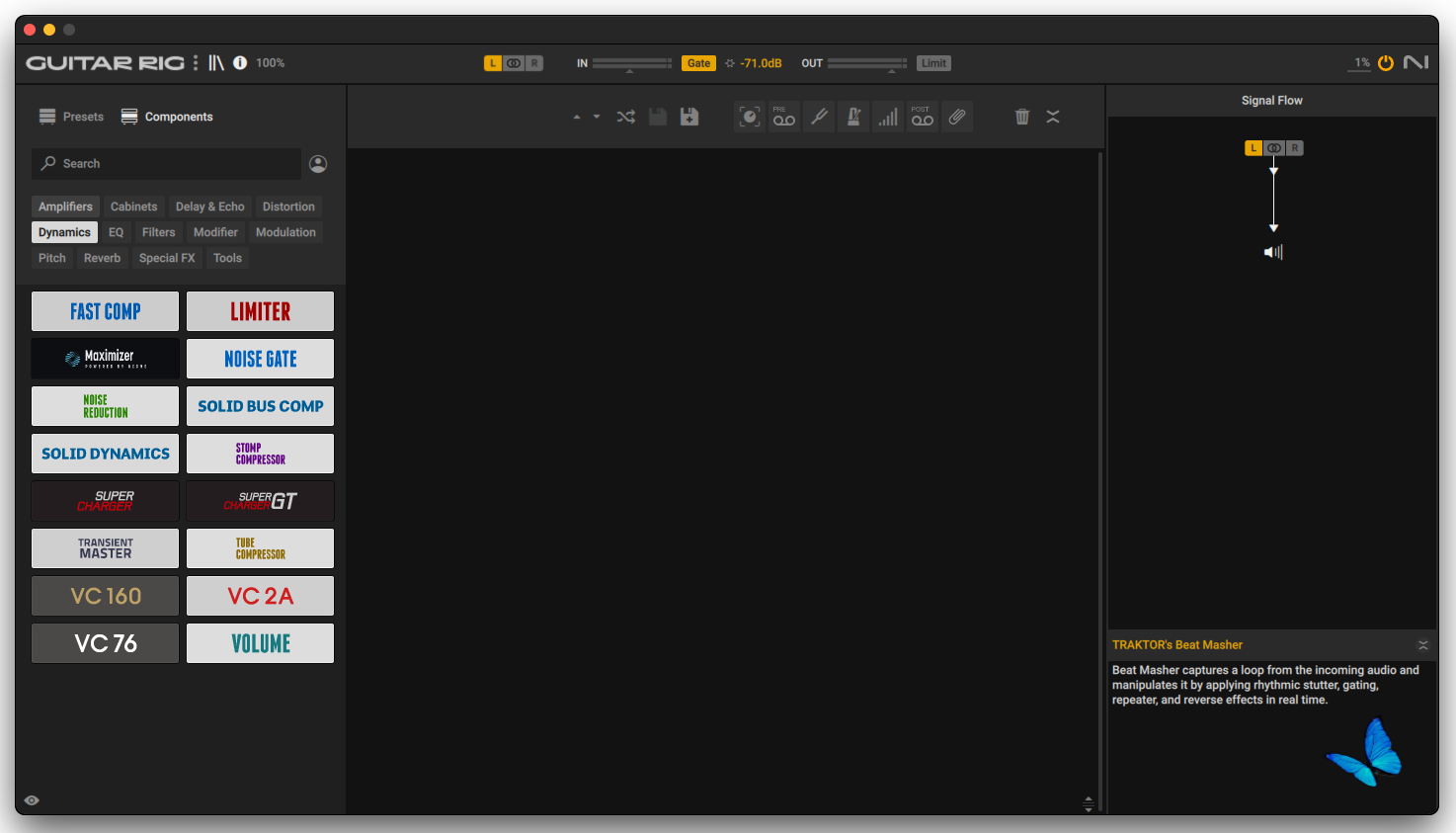
Task: Select the Stomp Compressor component
Action: pos(261,454)
